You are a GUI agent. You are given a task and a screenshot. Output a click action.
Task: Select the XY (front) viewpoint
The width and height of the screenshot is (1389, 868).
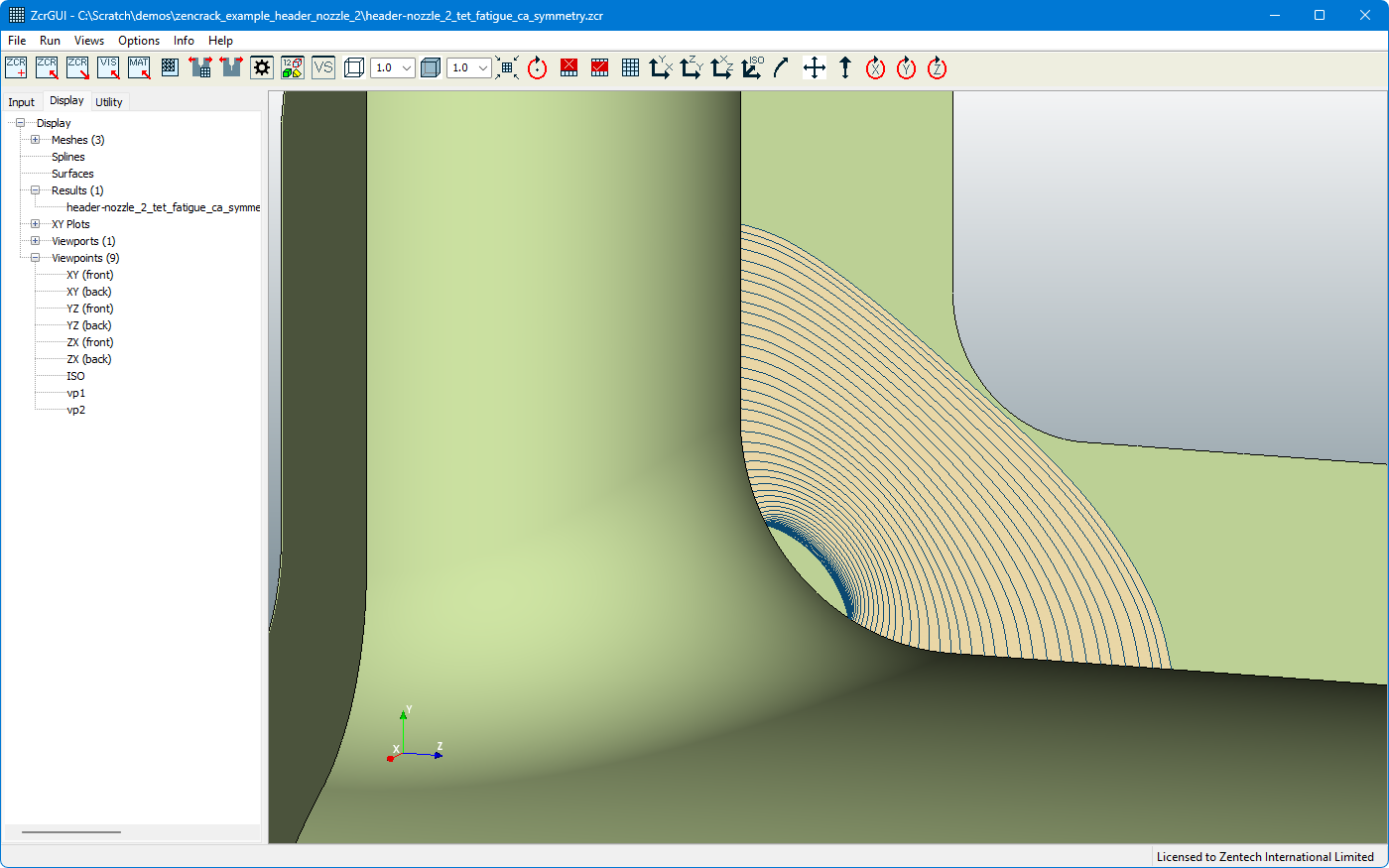(90, 275)
